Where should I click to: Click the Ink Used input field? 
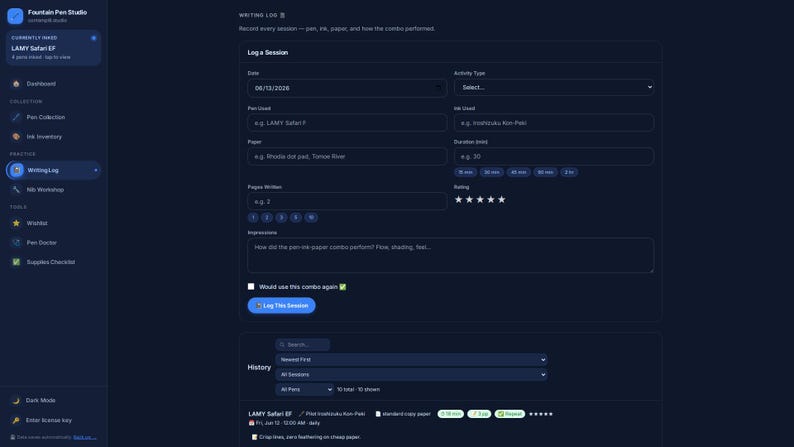pyautogui.click(x=554, y=123)
